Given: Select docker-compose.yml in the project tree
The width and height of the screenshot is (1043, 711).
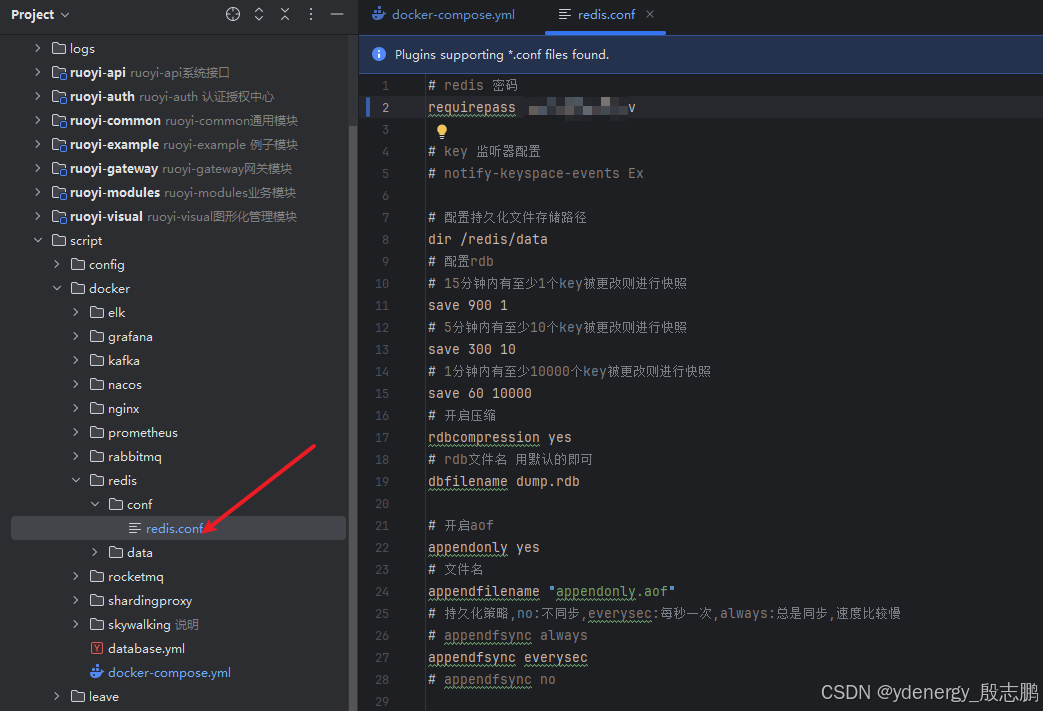Looking at the screenshot, I should tap(169, 673).
